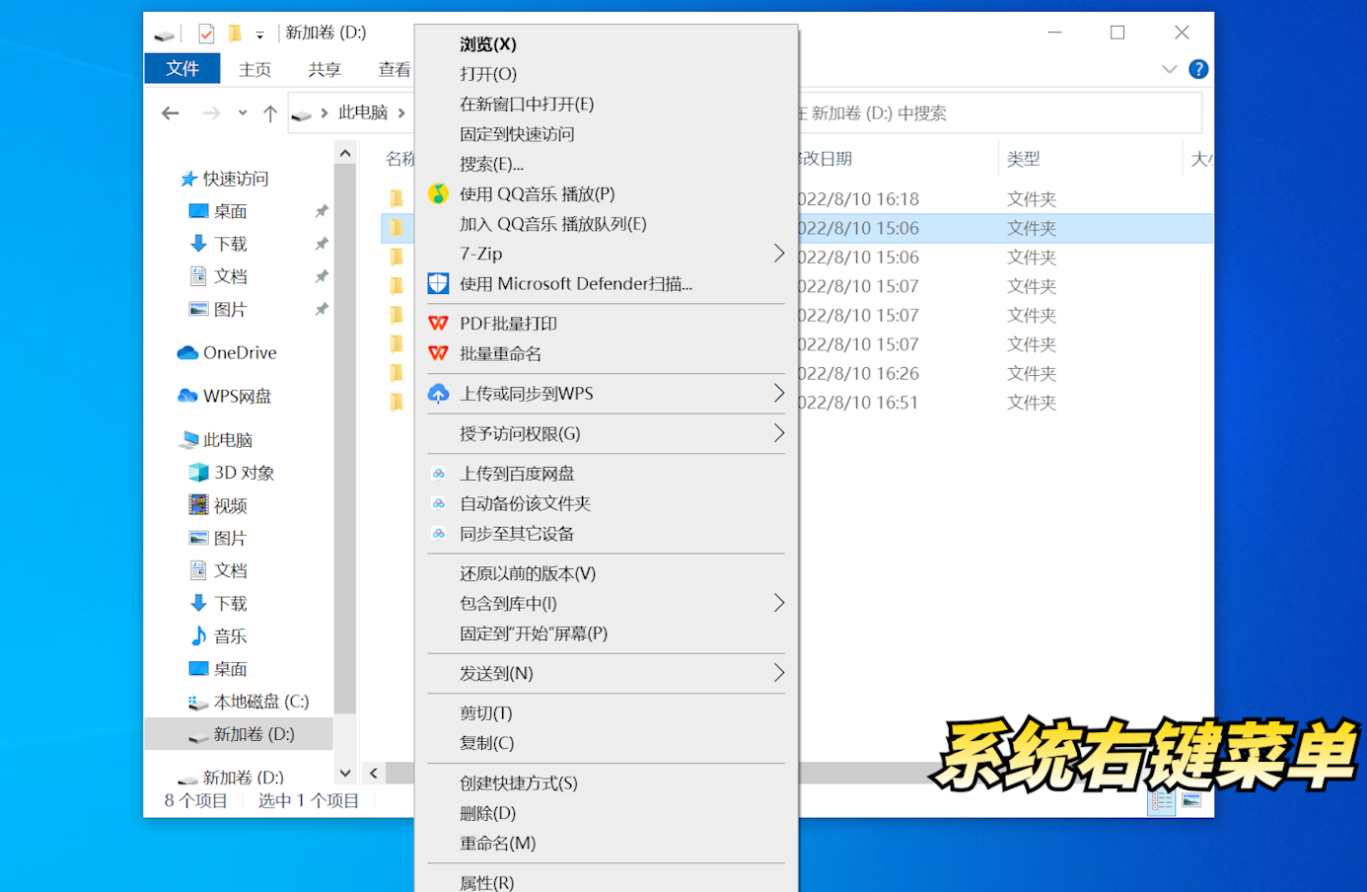Click the 类型 column header
1367x892 pixels.
tap(1024, 158)
